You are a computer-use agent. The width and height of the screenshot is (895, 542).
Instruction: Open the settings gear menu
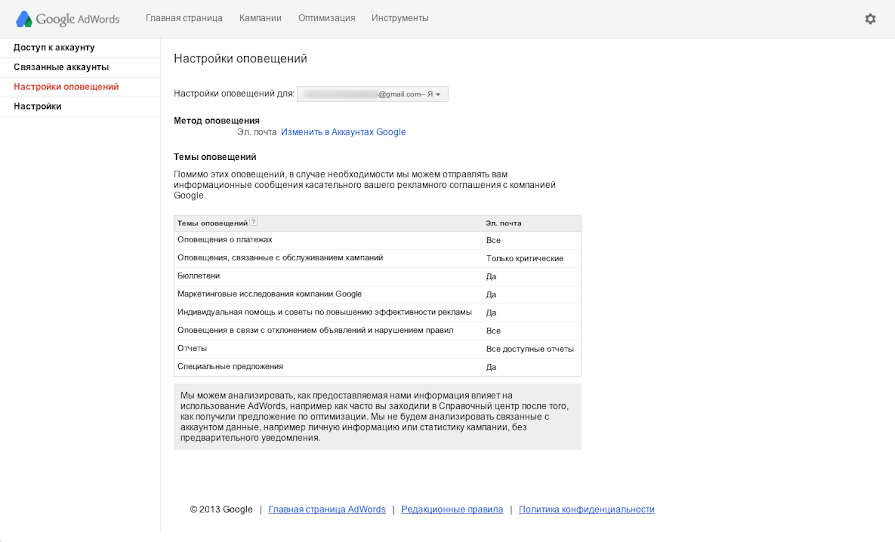click(x=869, y=19)
